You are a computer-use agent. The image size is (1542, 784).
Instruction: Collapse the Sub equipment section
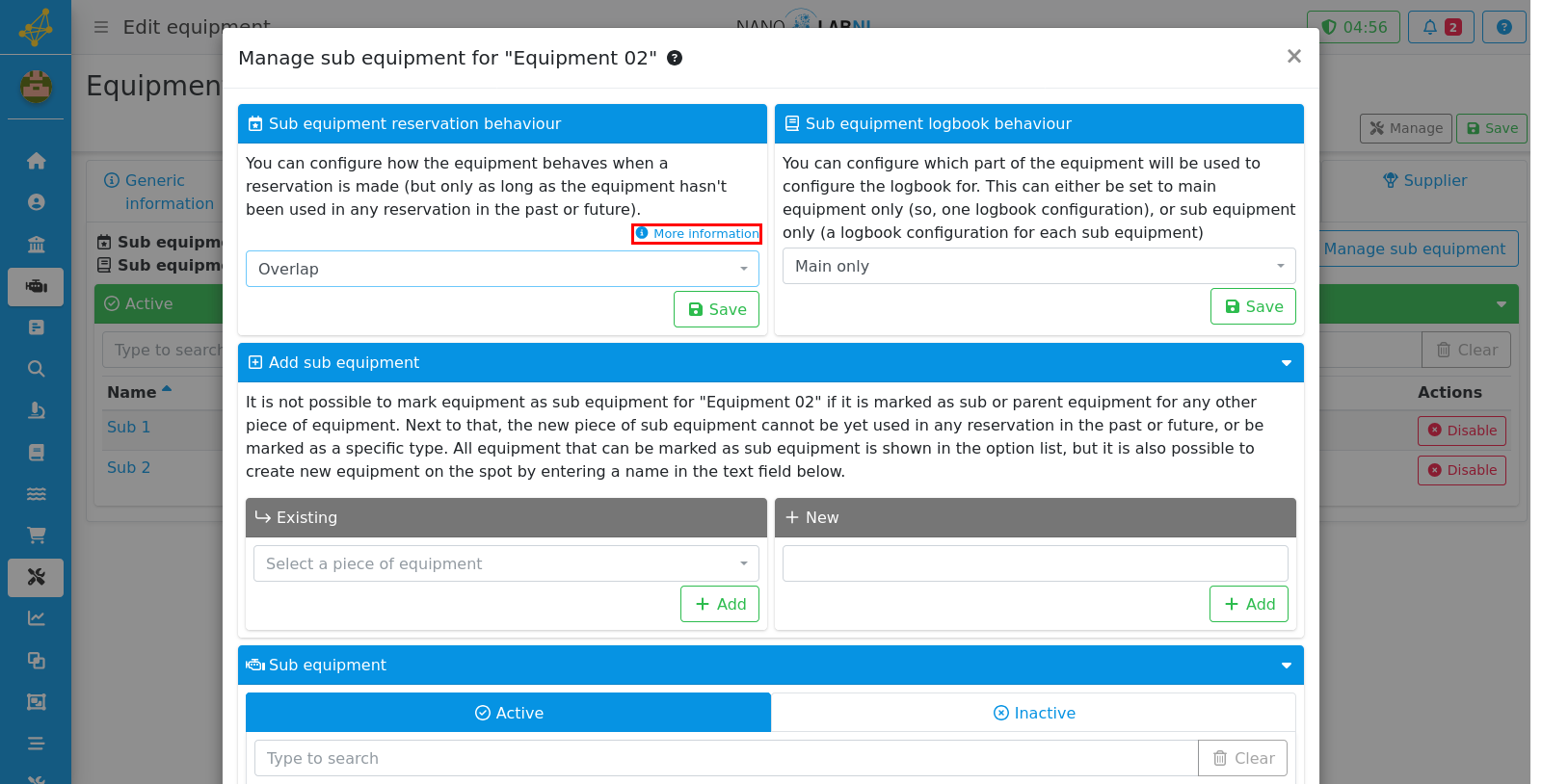[x=1286, y=666]
